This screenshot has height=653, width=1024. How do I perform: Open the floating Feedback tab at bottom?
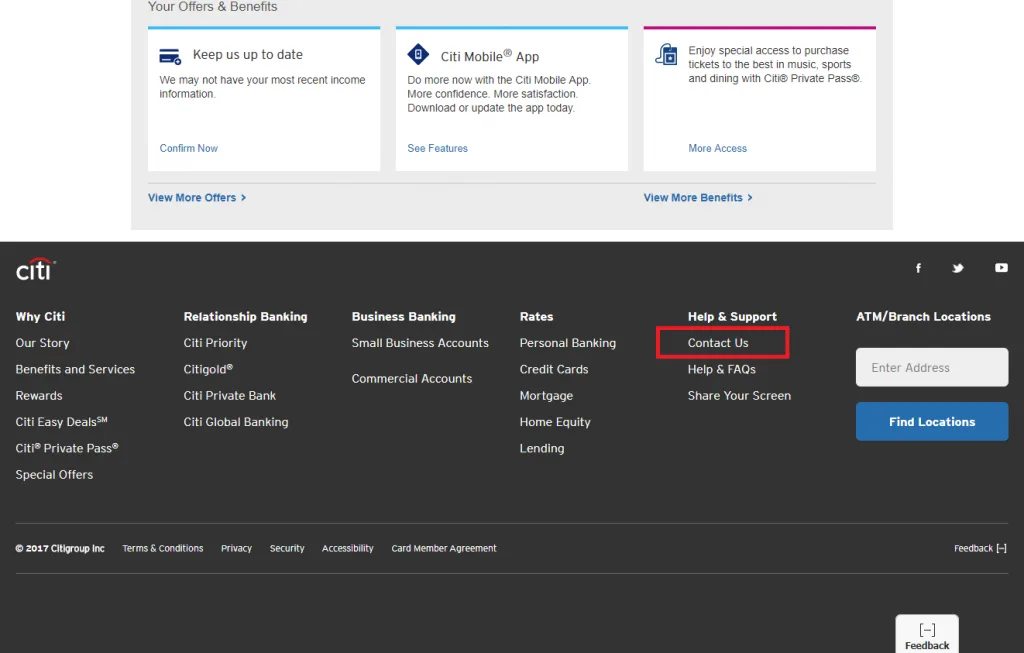pos(927,635)
